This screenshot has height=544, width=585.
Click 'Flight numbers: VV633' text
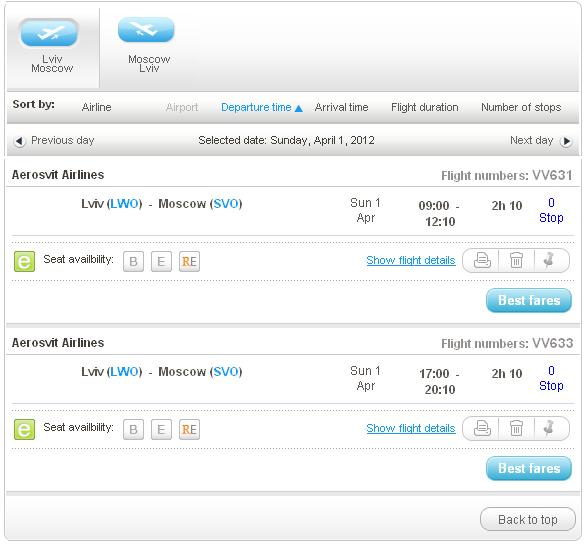[x=507, y=343]
